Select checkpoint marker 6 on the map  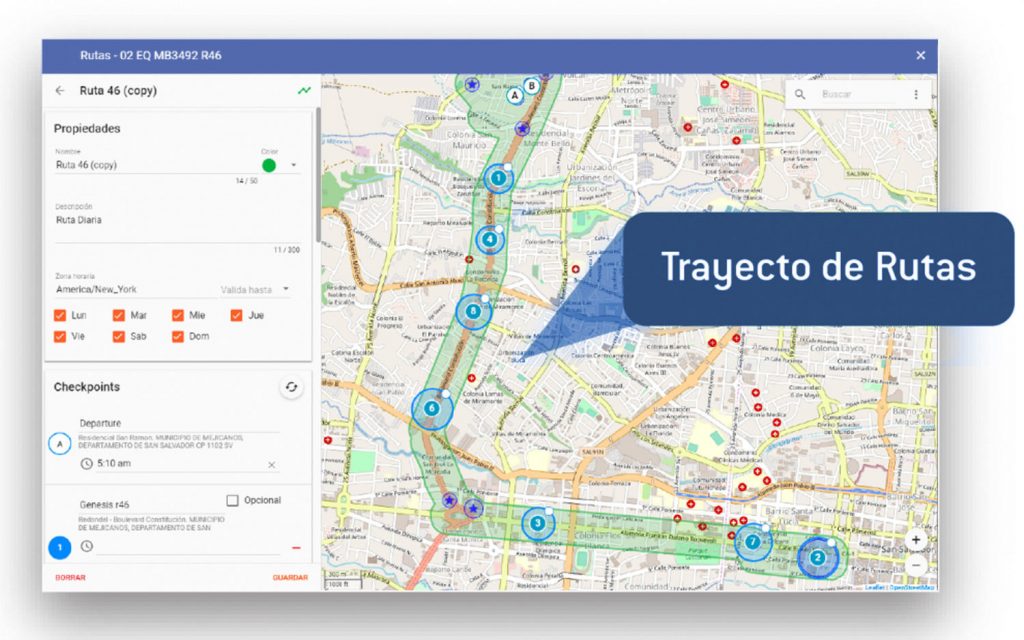click(432, 408)
